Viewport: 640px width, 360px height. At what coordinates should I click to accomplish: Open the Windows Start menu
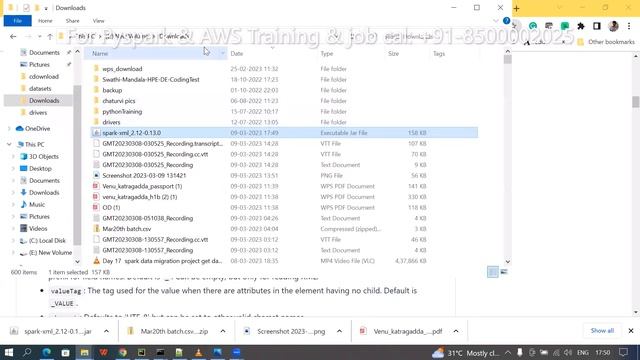[x=9, y=352]
